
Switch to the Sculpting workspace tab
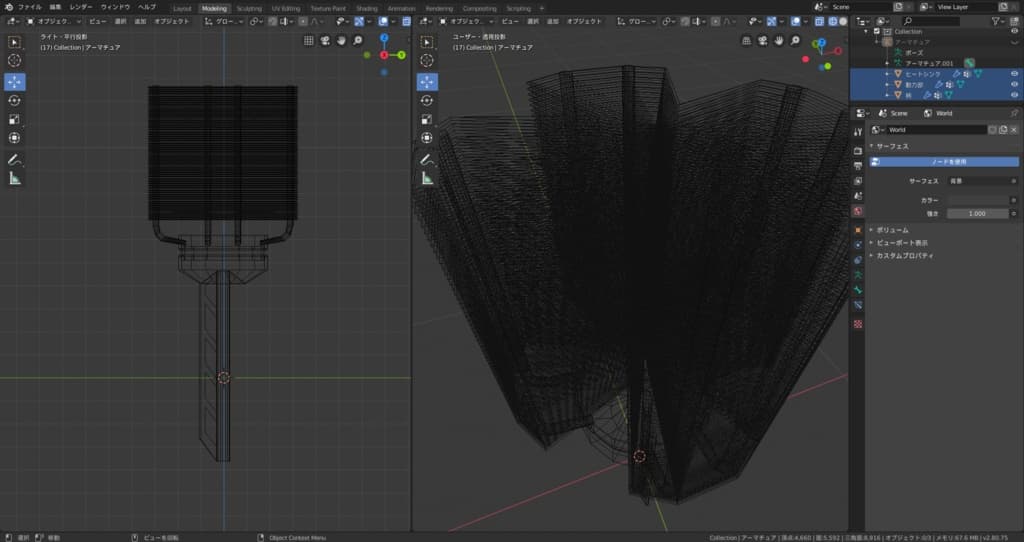click(250, 8)
